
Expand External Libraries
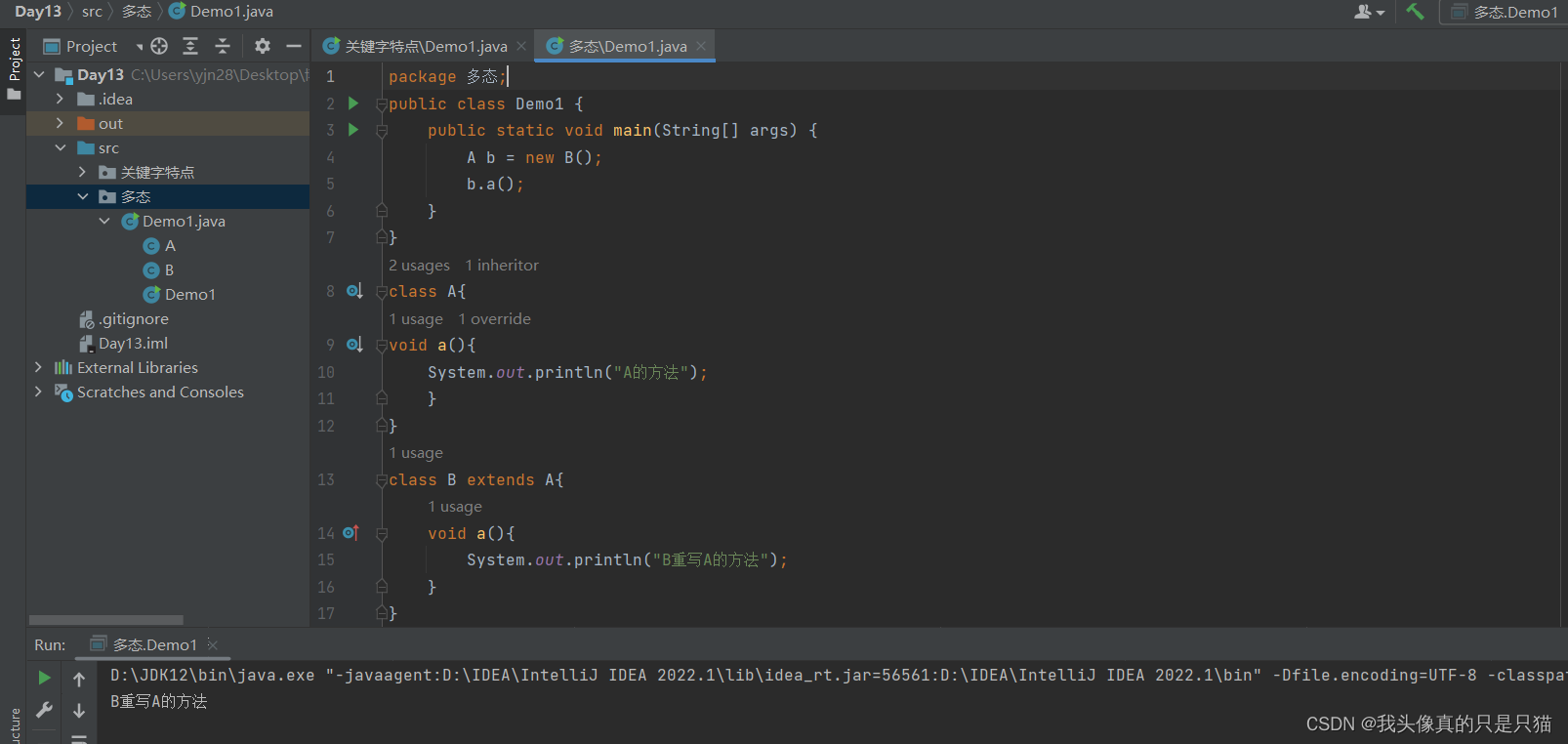pos(39,367)
